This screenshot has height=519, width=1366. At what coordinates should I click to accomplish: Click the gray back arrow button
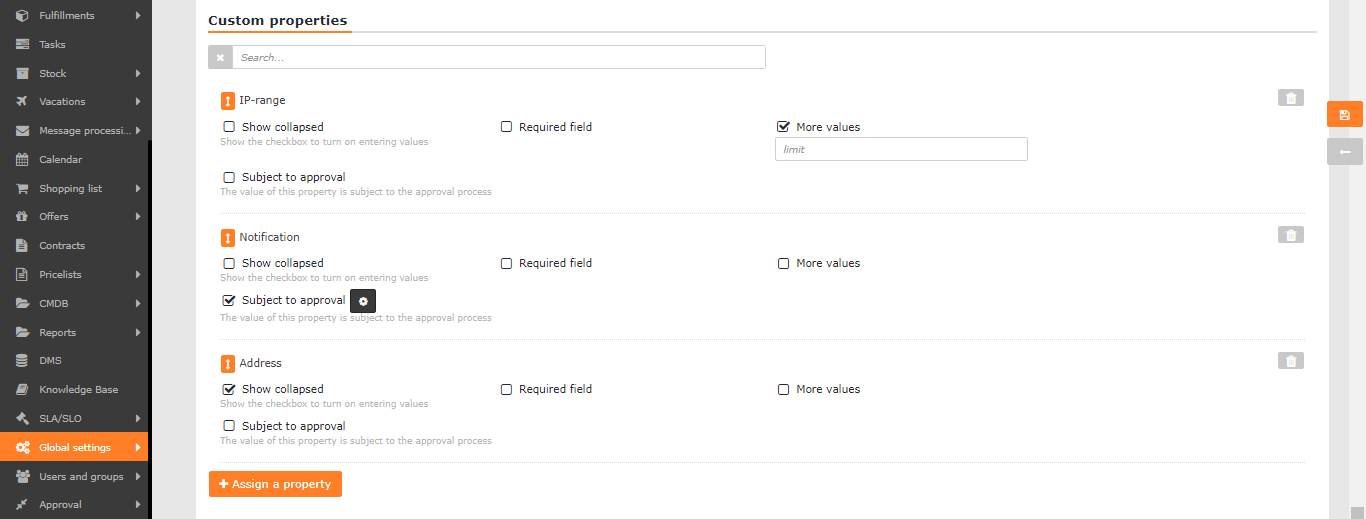[x=1345, y=152]
